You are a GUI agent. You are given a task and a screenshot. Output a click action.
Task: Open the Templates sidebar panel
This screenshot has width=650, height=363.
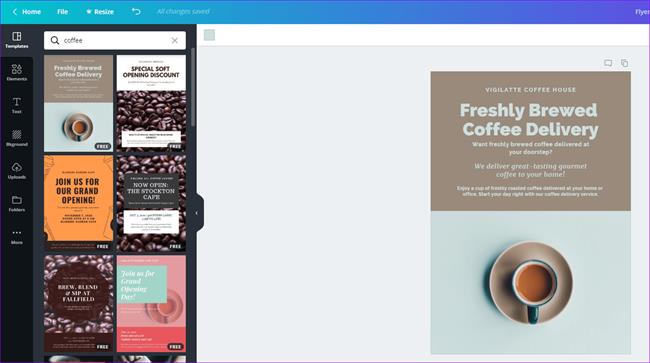click(17, 40)
